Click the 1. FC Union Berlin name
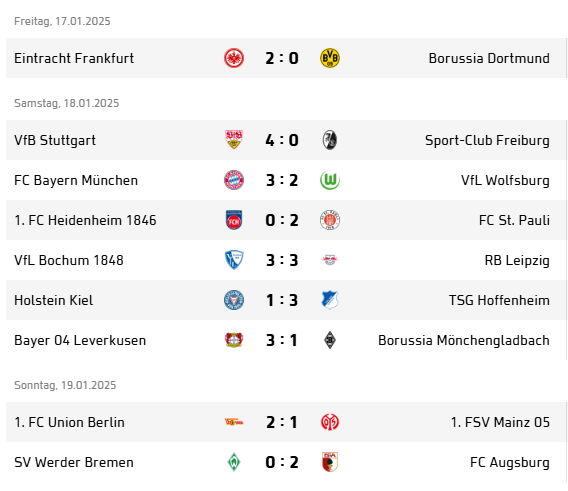The height and width of the screenshot is (491, 568). 69,423
